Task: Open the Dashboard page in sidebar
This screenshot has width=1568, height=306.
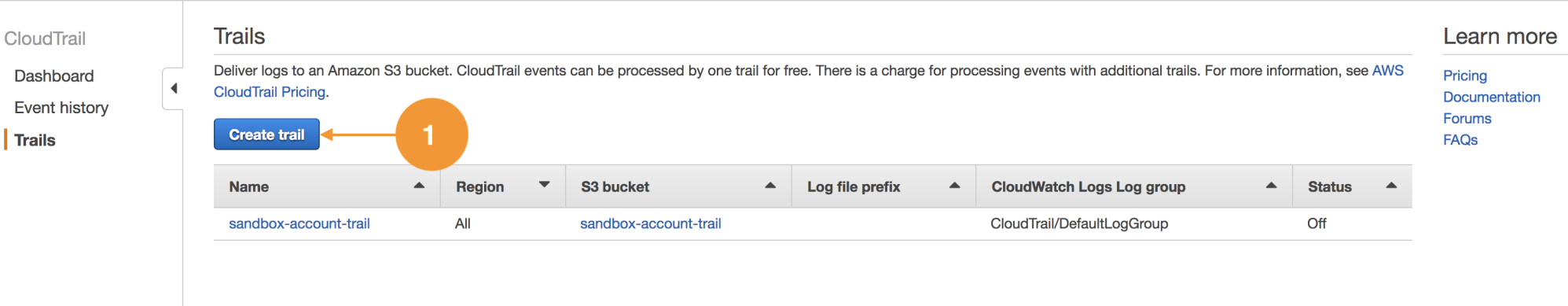Action: pyautogui.click(x=54, y=76)
